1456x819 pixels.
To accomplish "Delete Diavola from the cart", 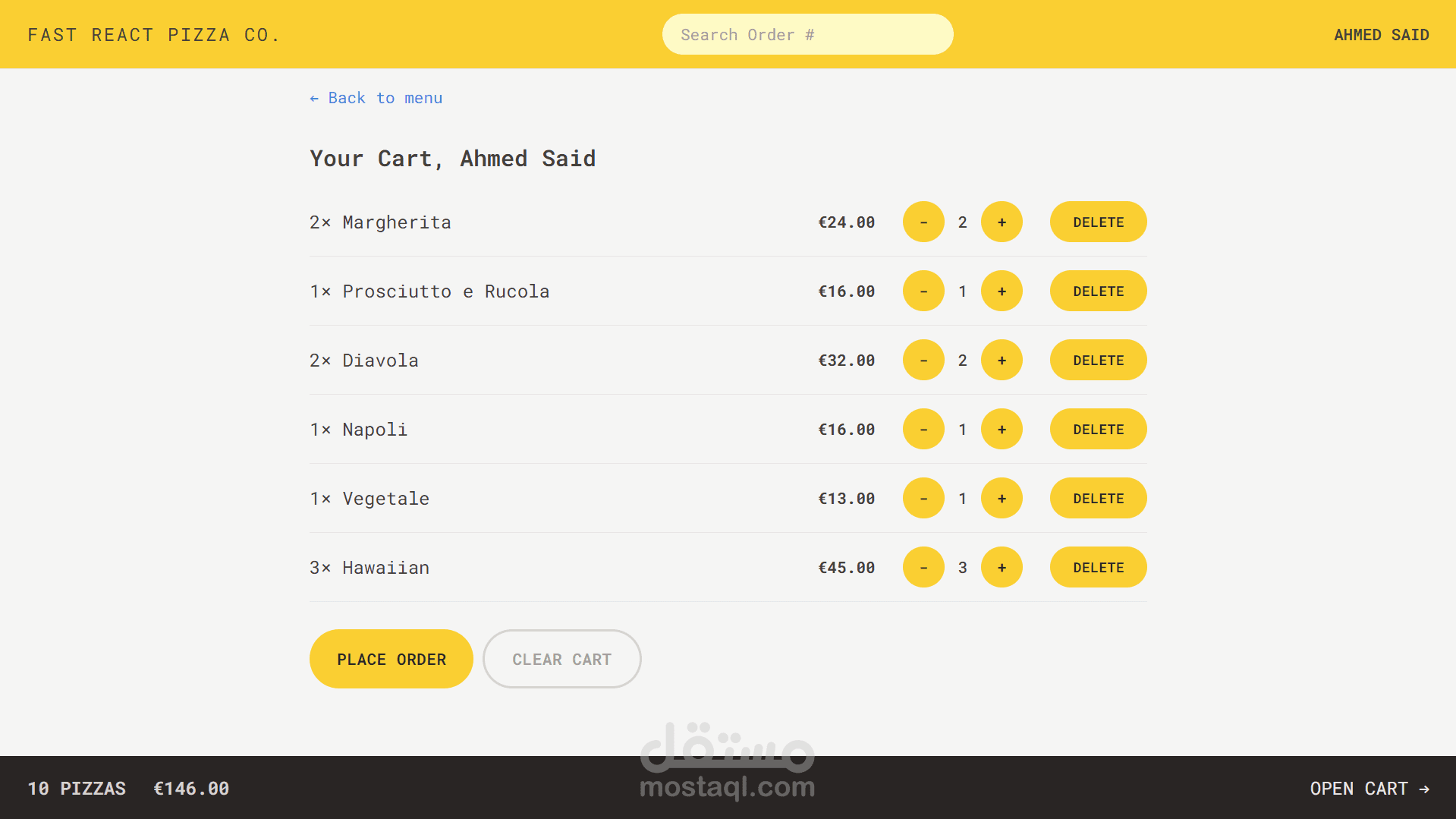I will click(1098, 360).
